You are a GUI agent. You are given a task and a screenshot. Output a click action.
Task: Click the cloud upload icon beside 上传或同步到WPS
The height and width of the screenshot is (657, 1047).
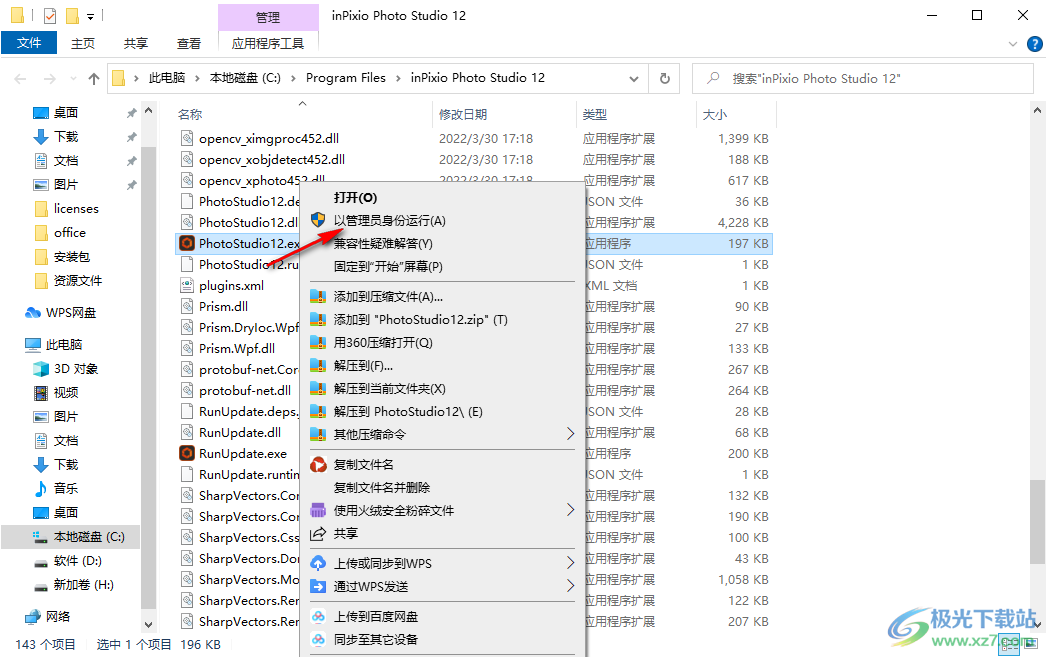coord(319,564)
